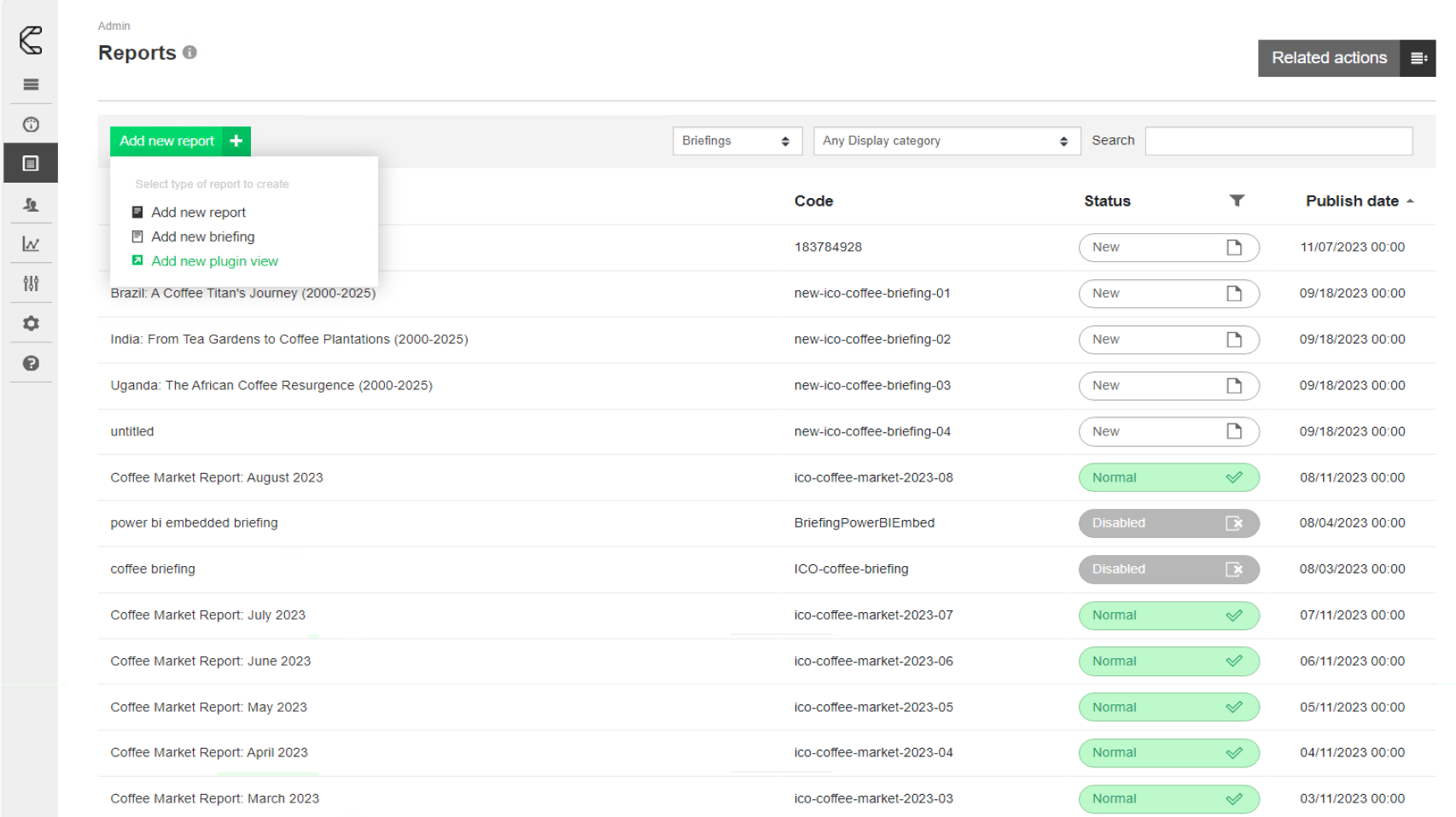1456x817 pixels.
Task: Open the sliders configuration sidebar icon
Action: coord(31,283)
